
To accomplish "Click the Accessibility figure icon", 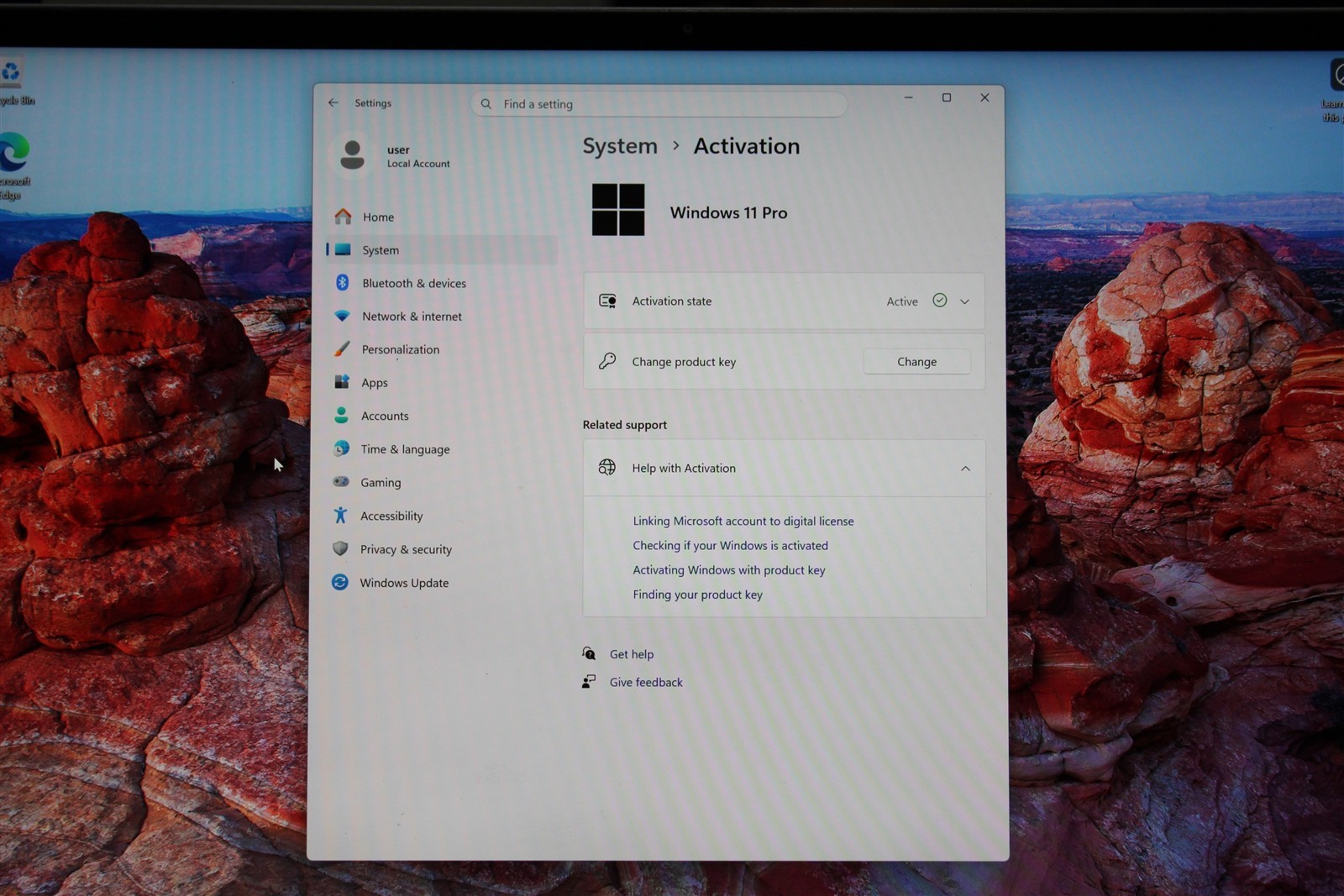I will 340,515.
